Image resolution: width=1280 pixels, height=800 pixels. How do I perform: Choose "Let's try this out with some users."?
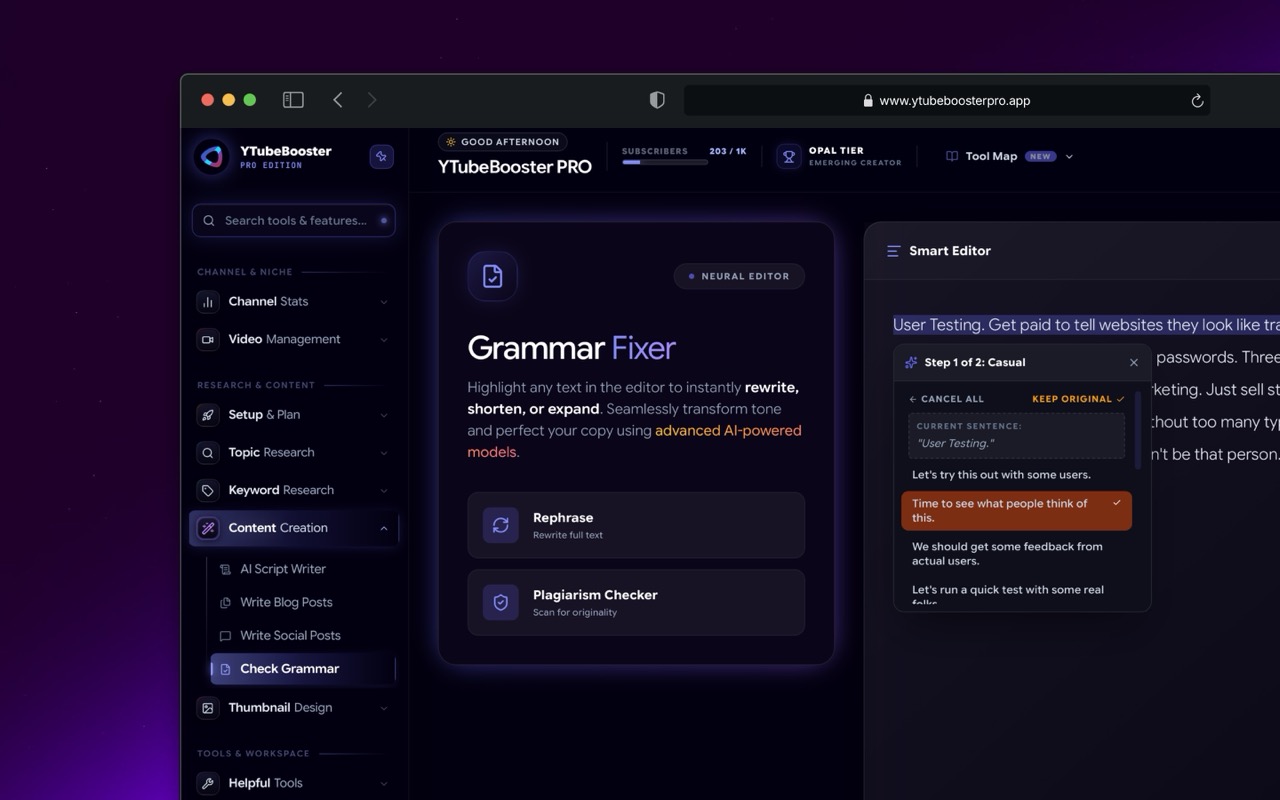pyautogui.click(x=1016, y=475)
